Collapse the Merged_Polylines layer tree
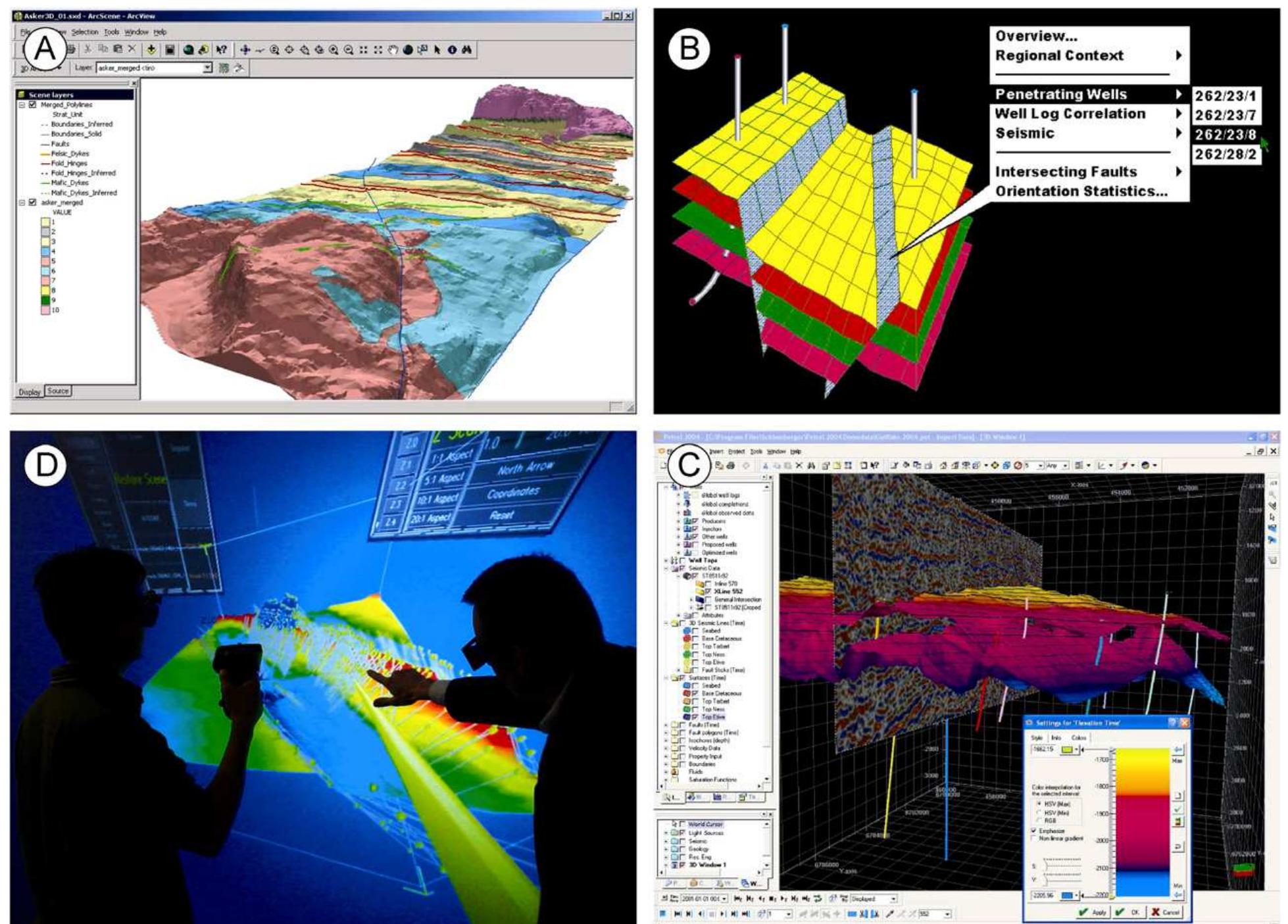The height and width of the screenshot is (924, 1288). pyautogui.click(x=22, y=105)
